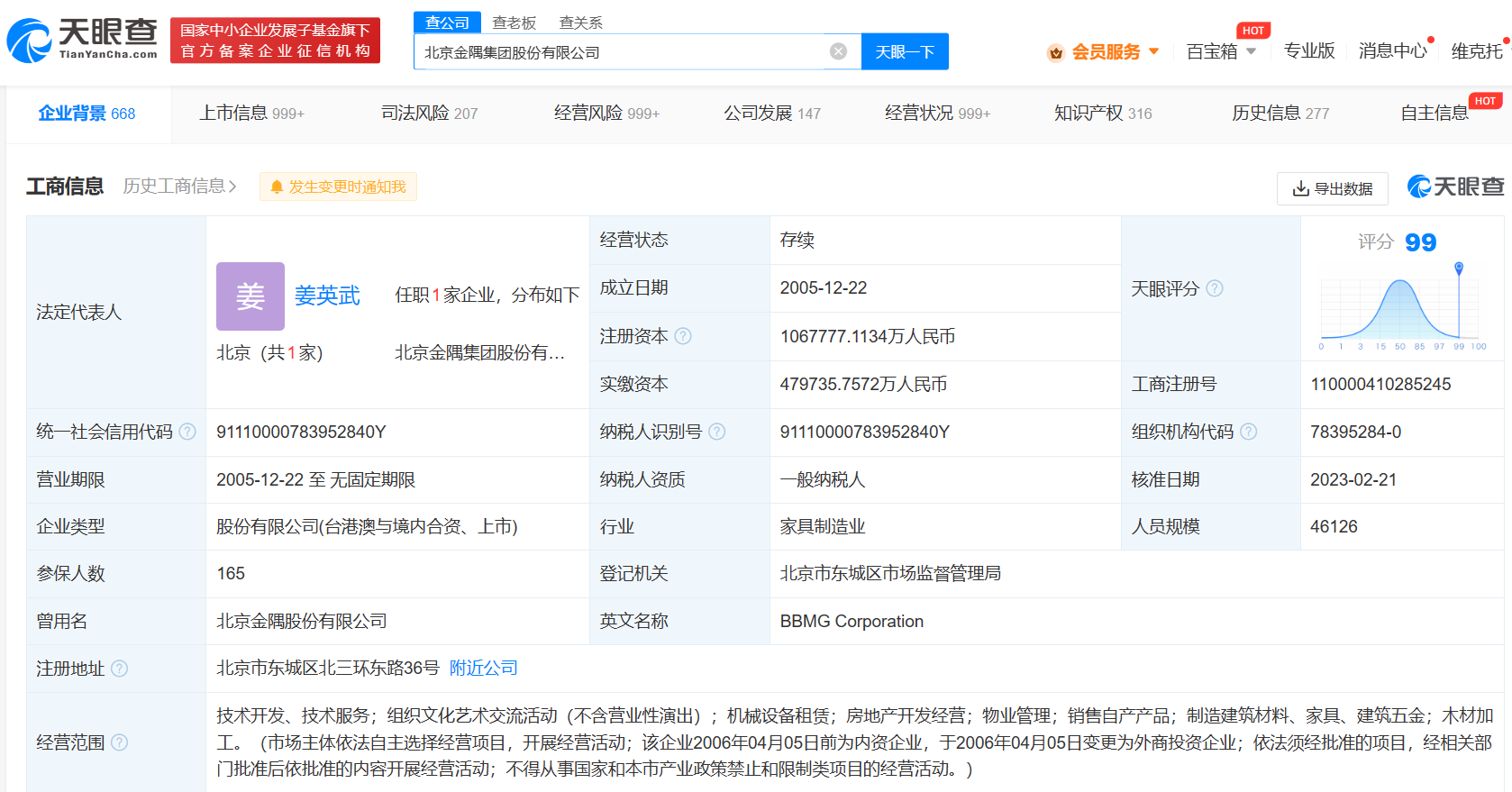Click the bell icon in 发生变更时通知我
Image resolution: width=1512 pixels, height=792 pixels.
[277, 187]
